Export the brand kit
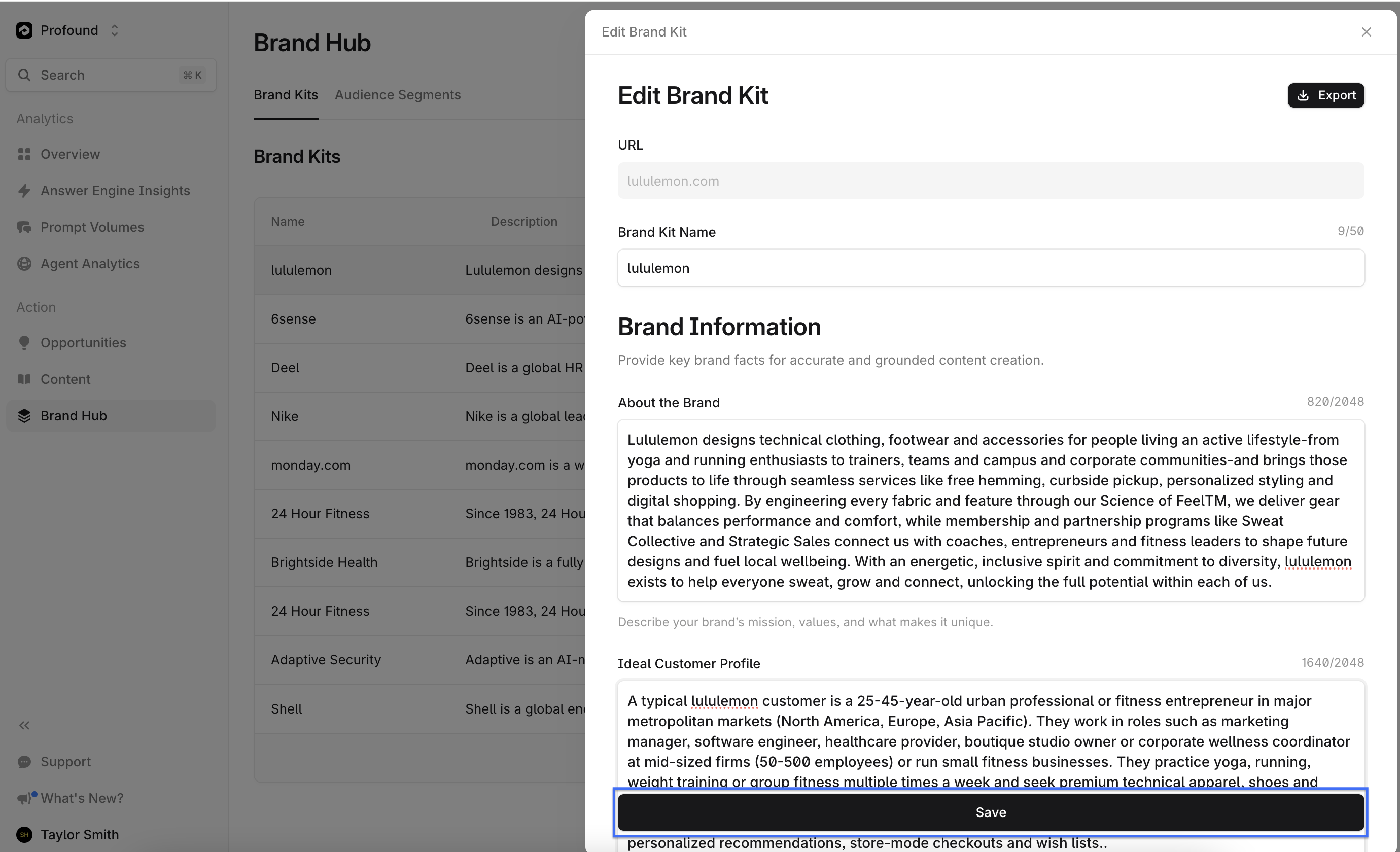1400x852 pixels. tap(1325, 95)
